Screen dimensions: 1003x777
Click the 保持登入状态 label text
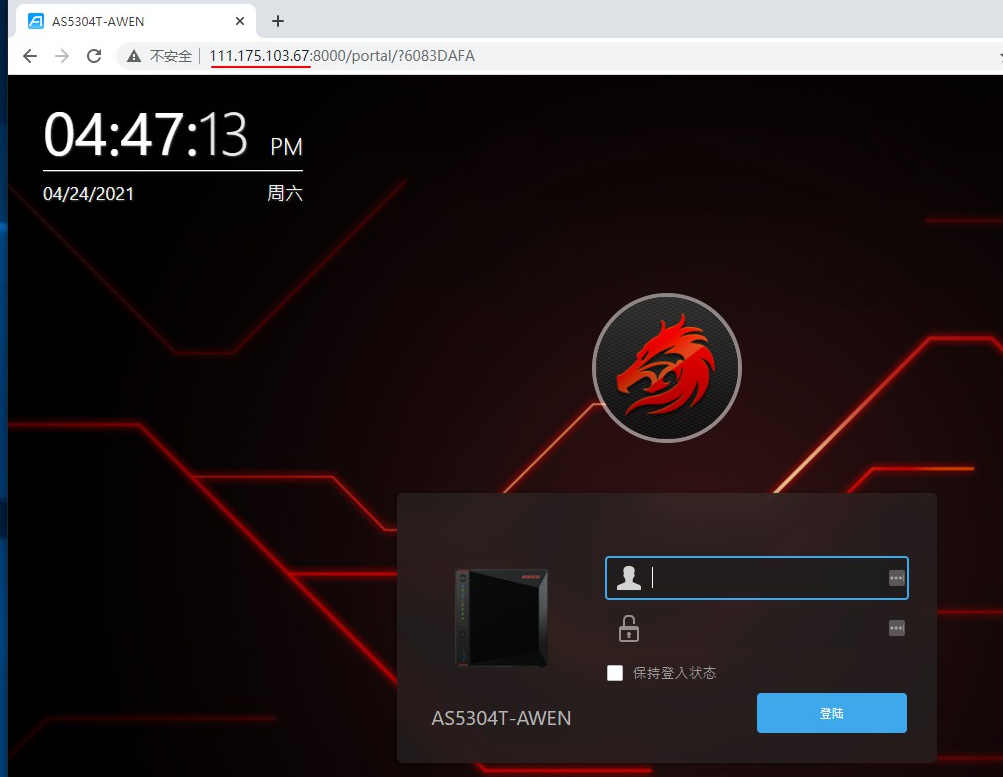674,673
